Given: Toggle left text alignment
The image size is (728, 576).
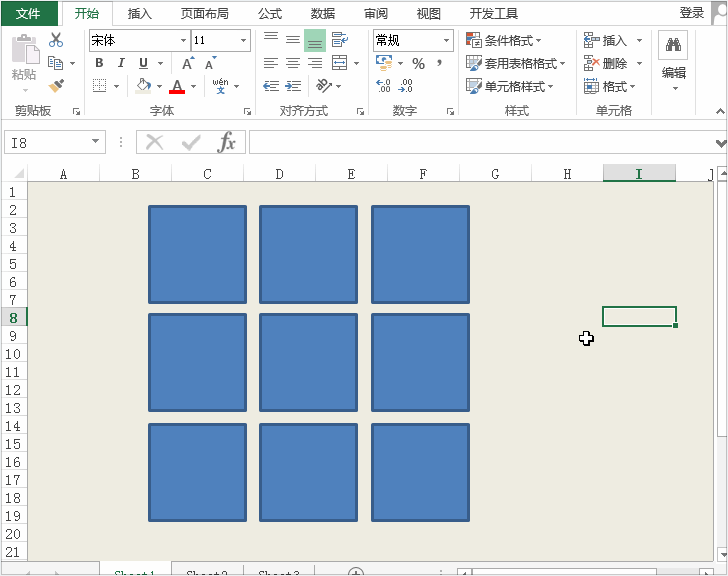Looking at the screenshot, I should [x=271, y=63].
